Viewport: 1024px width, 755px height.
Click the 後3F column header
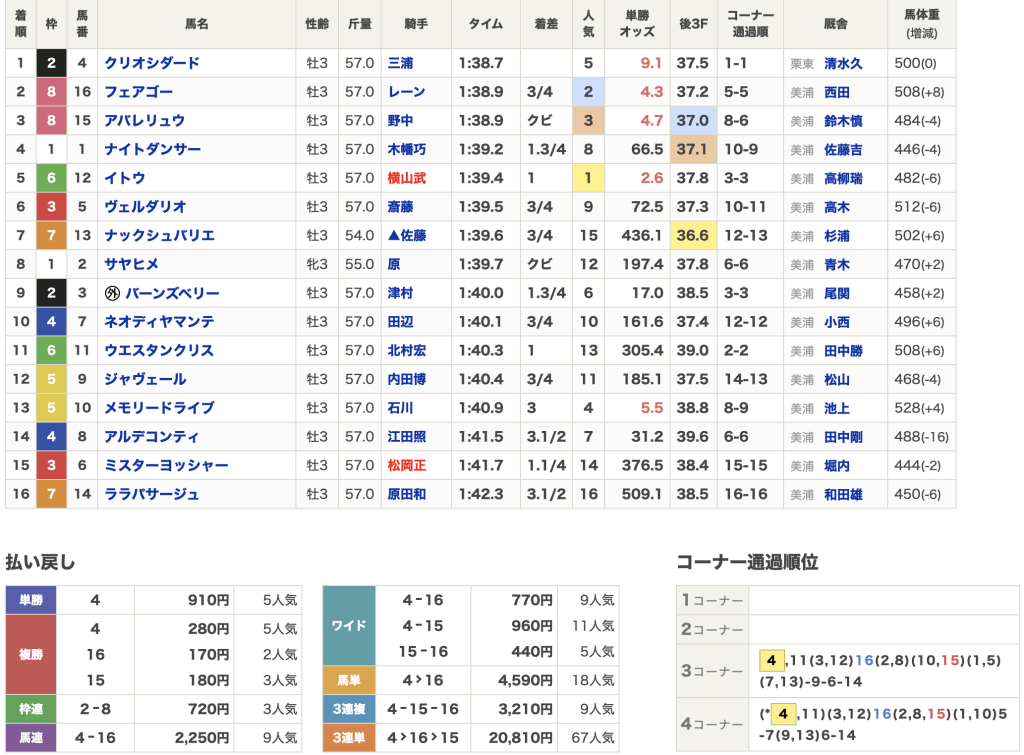coord(693,24)
